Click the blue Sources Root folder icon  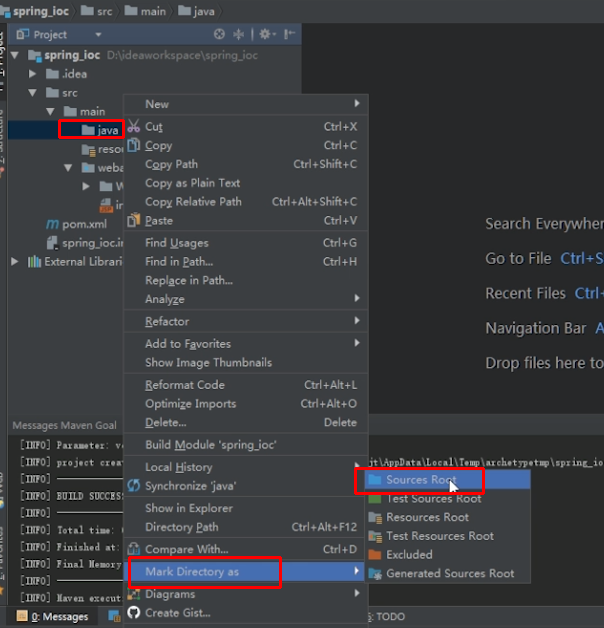point(375,479)
